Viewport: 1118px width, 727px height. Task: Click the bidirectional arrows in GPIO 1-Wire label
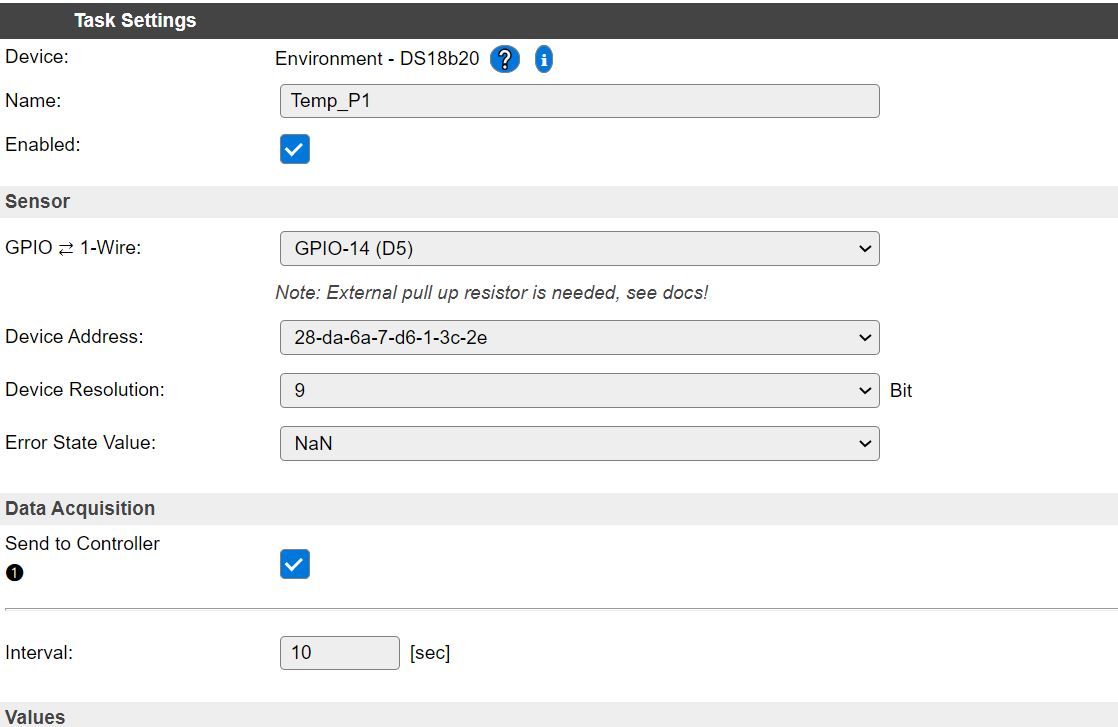(x=66, y=248)
